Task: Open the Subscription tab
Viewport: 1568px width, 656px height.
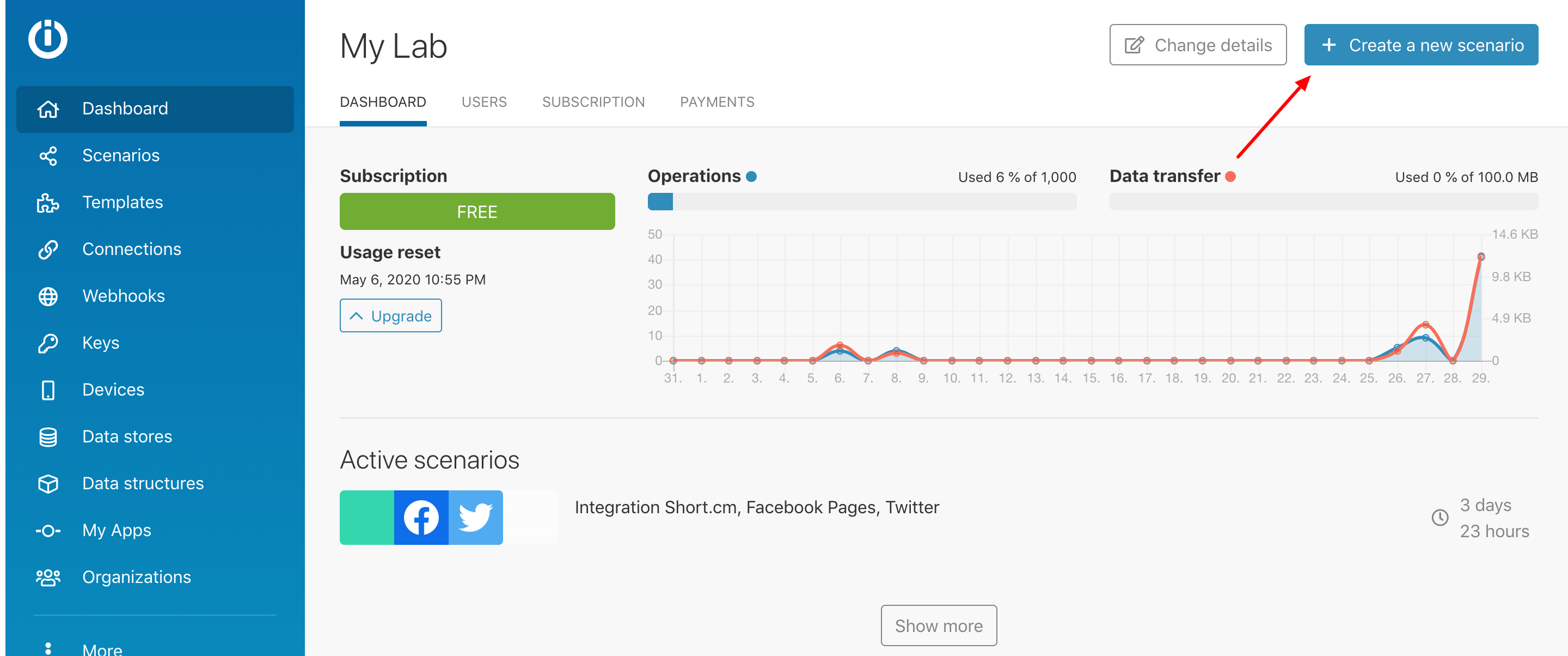Action: 593,102
